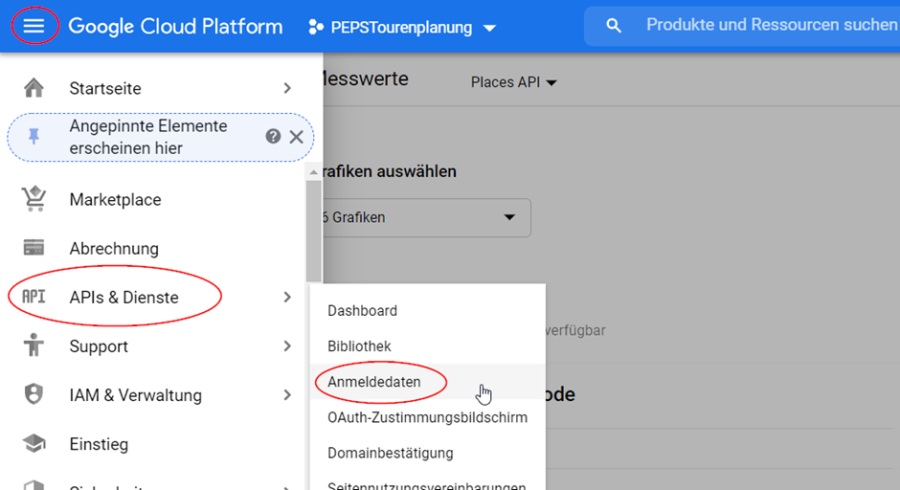Viewport: 900px width, 490px height.
Task: Click the Startseite home icon
Action: click(x=34, y=88)
